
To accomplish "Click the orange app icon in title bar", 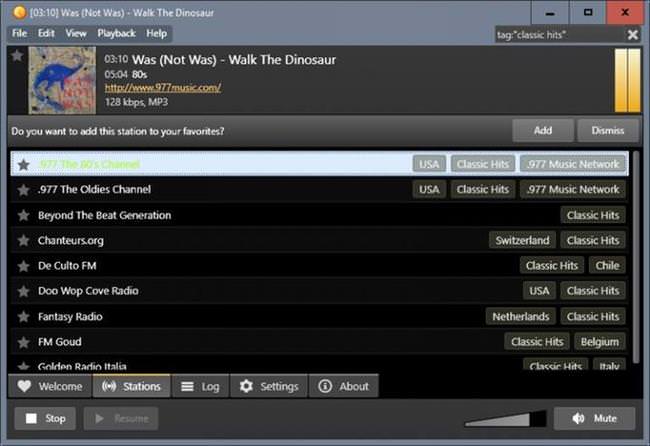I will point(19,12).
